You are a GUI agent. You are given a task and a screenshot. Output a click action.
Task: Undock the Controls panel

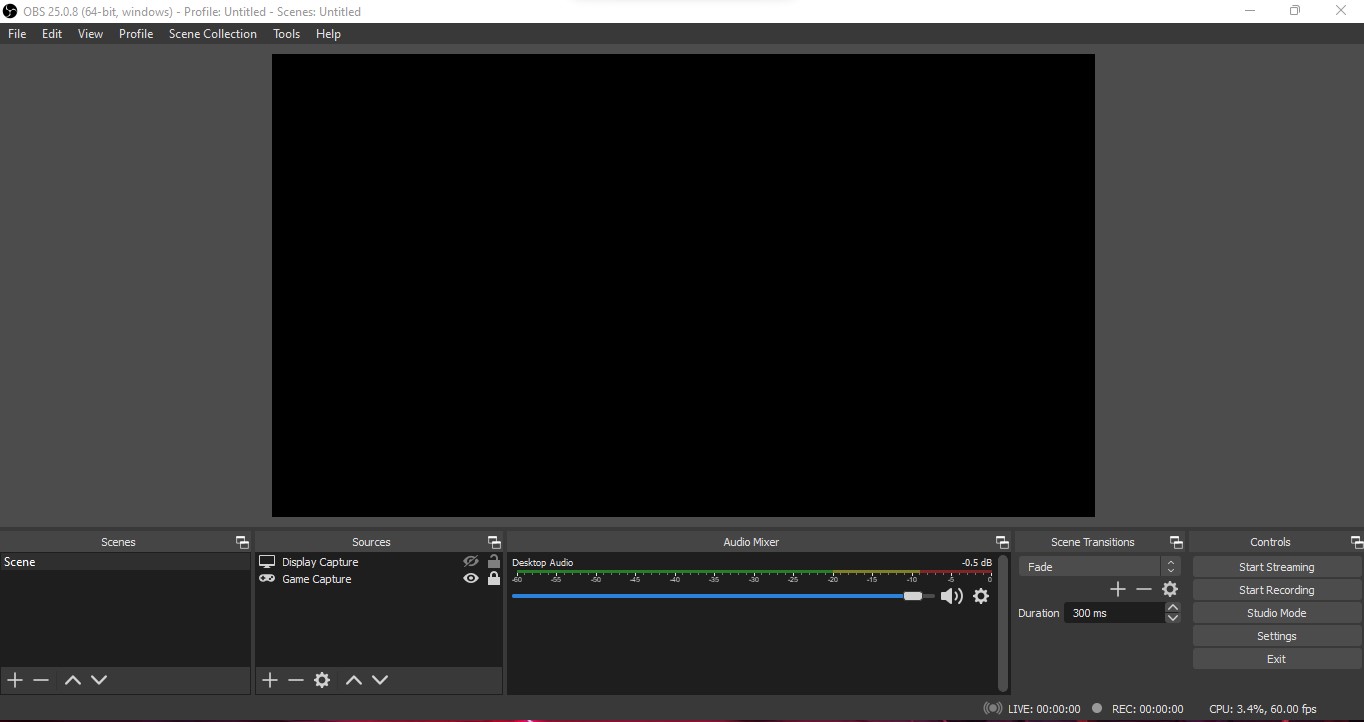tap(1357, 542)
